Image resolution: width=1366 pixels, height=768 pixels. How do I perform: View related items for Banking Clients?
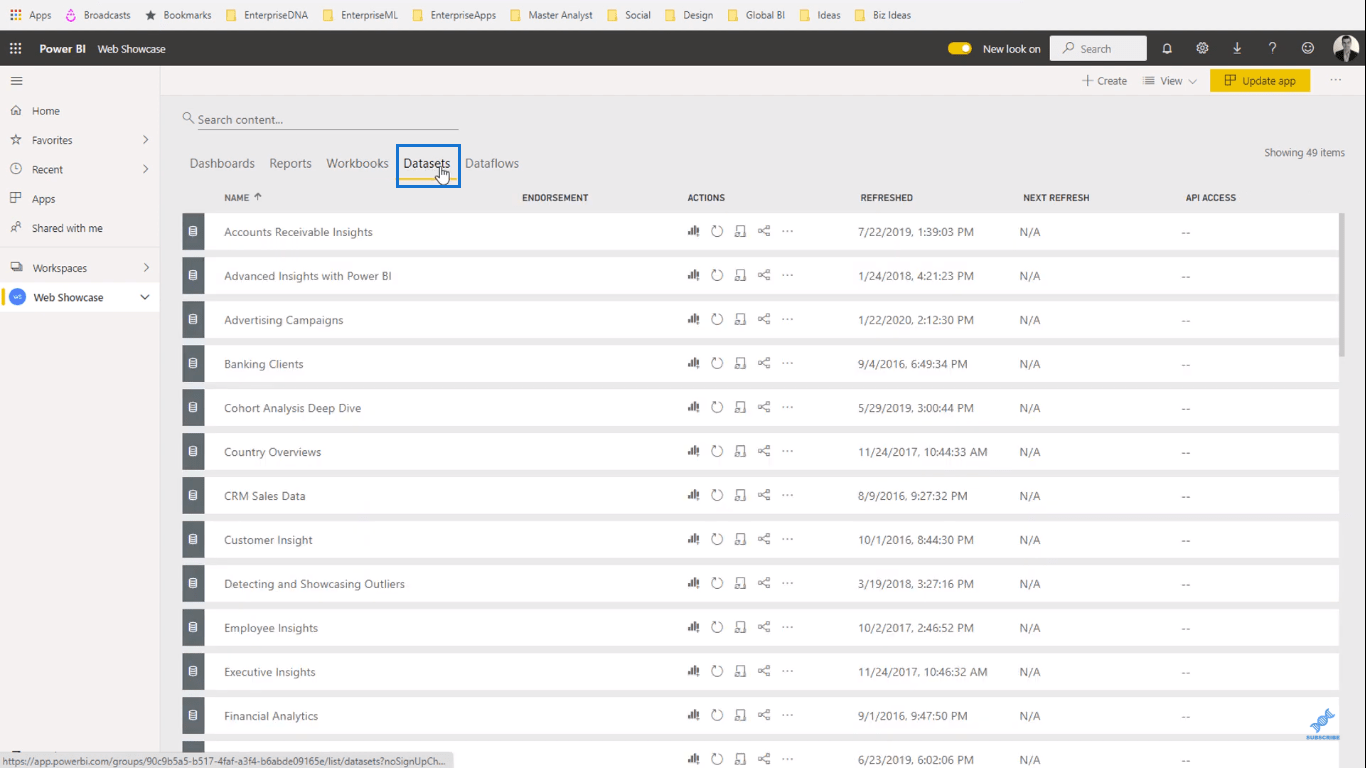(x=764, y=364)
